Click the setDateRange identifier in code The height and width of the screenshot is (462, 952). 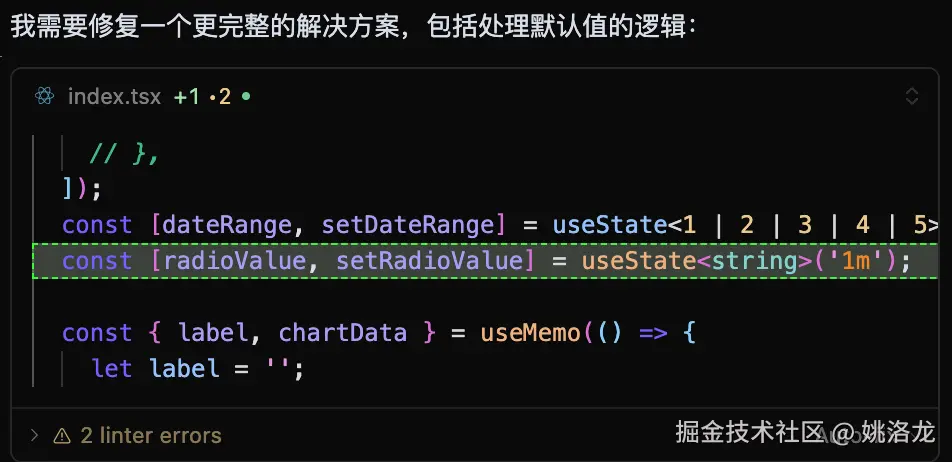(x=409, y=225)
